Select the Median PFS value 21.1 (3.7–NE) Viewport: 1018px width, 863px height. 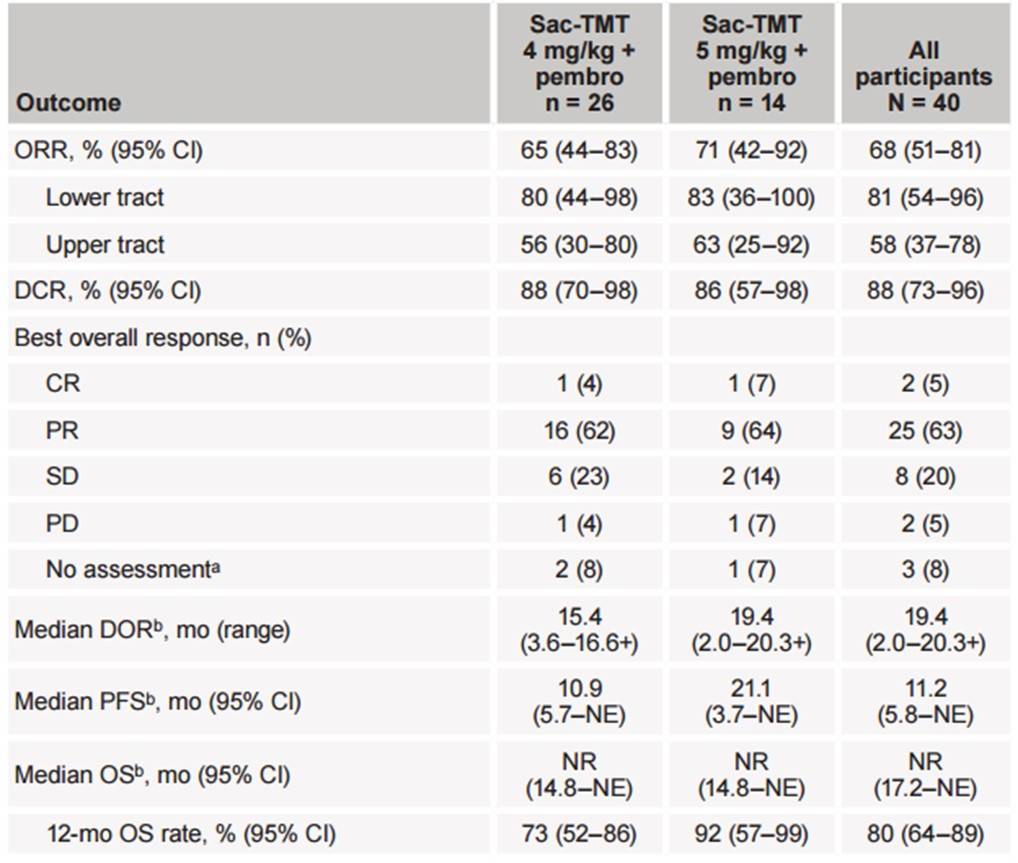751,702
